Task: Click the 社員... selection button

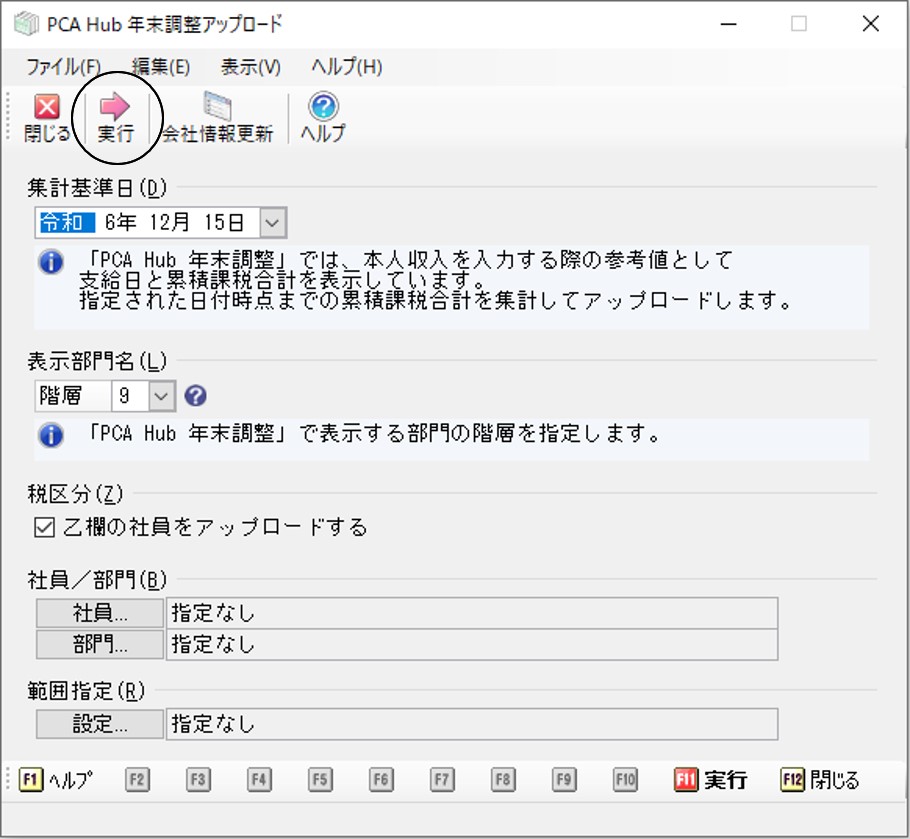Action: [x=100, y=613]
